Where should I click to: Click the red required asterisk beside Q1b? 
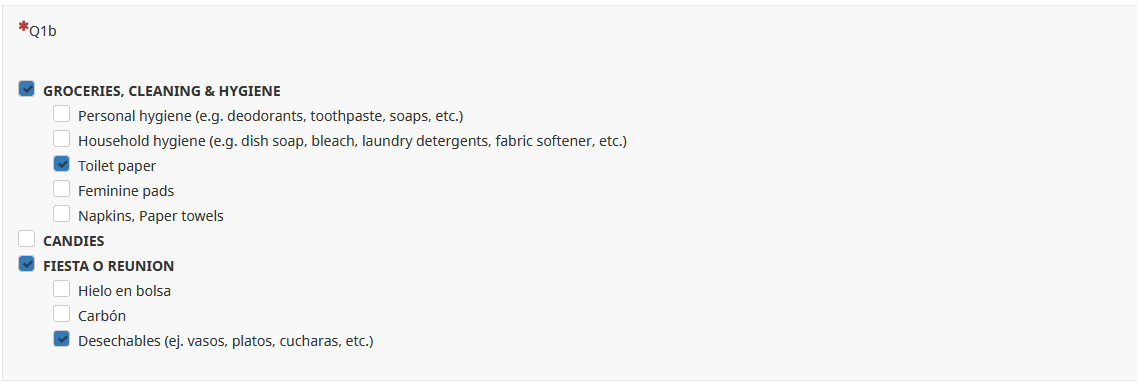[x=23, y=28]
